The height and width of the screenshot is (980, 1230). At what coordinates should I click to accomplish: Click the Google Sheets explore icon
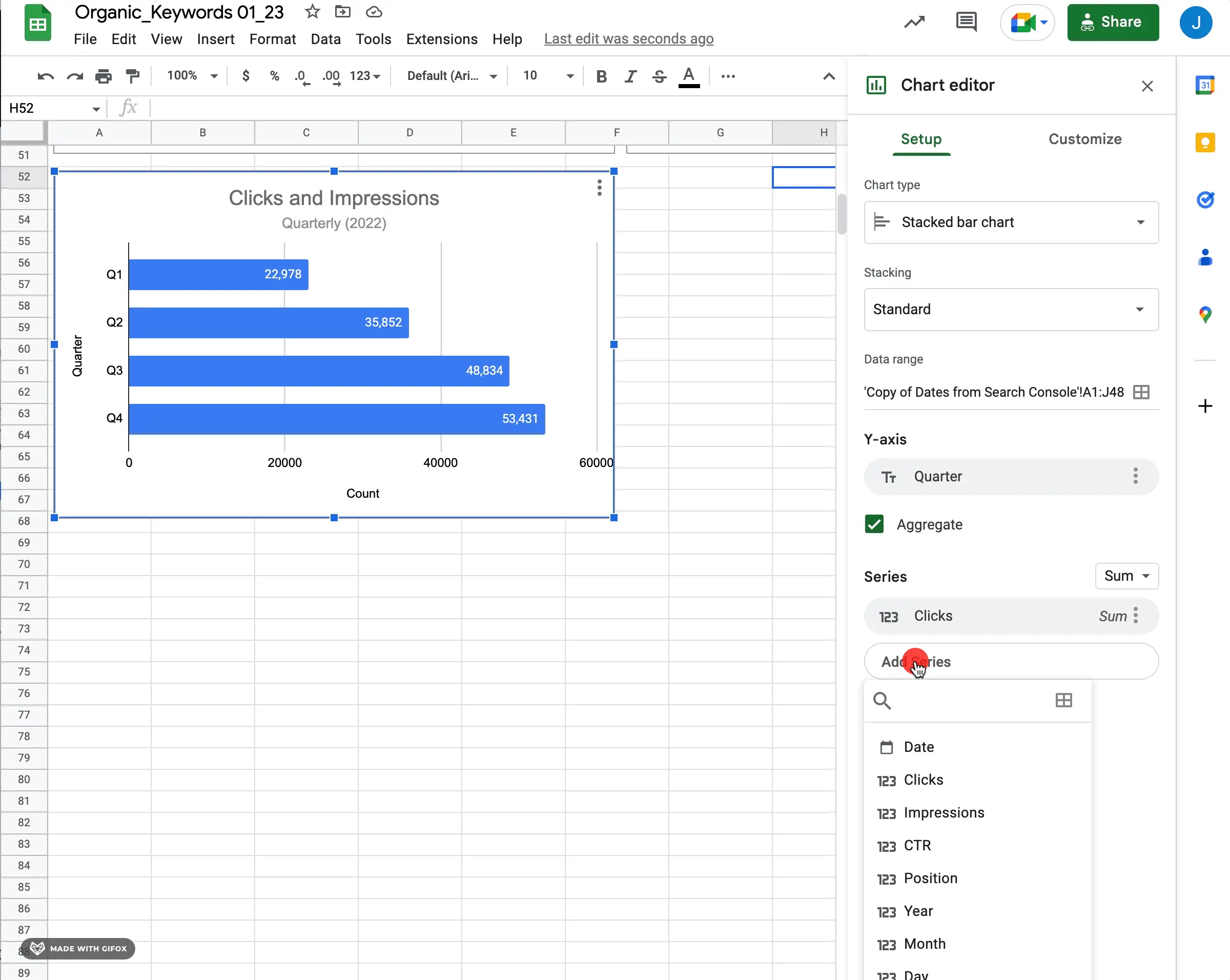[x=914, y=22]
